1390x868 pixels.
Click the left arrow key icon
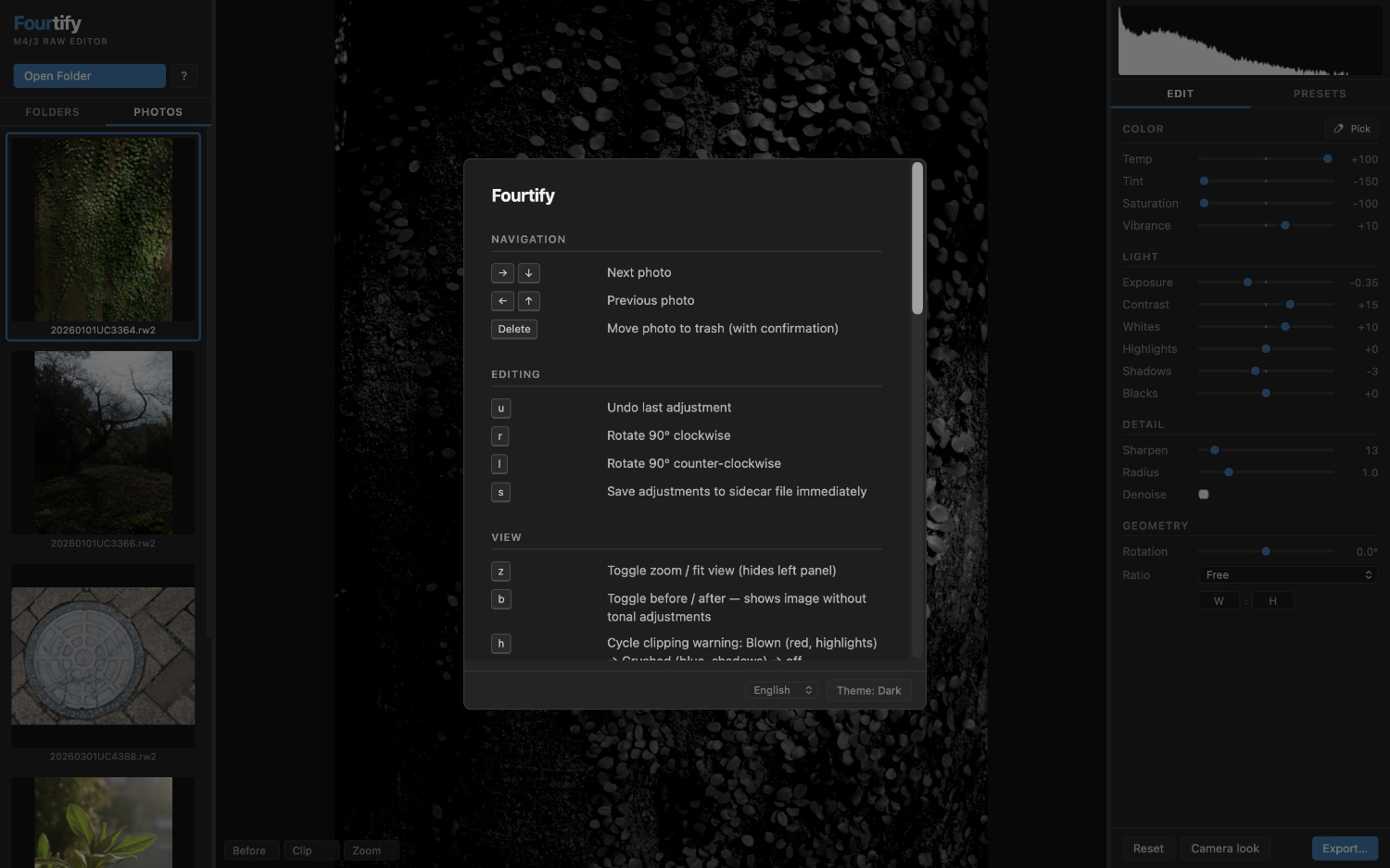(502, 301)
